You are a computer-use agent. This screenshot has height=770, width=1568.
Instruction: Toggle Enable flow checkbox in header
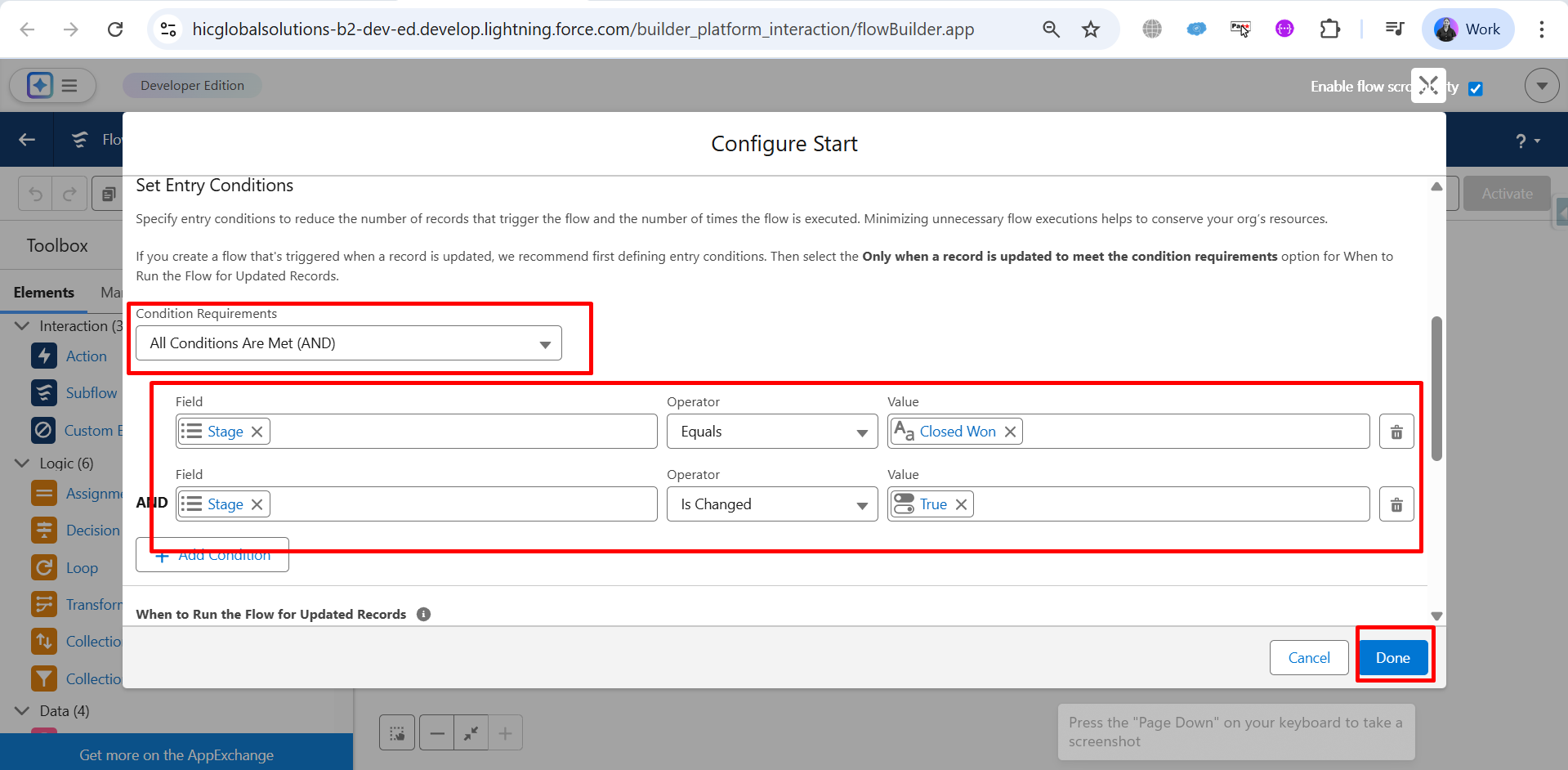pyautogui.click(x=1476, y=88)
